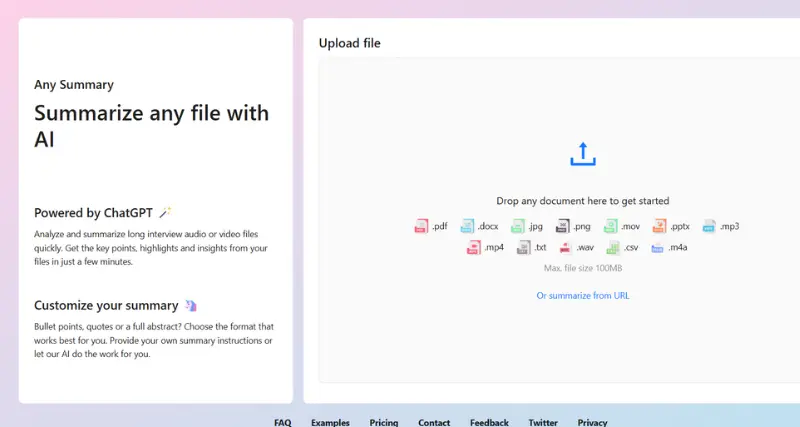800x427 pixels.
Task: Click the .mp4 file type icon
Action: point(474,247)
